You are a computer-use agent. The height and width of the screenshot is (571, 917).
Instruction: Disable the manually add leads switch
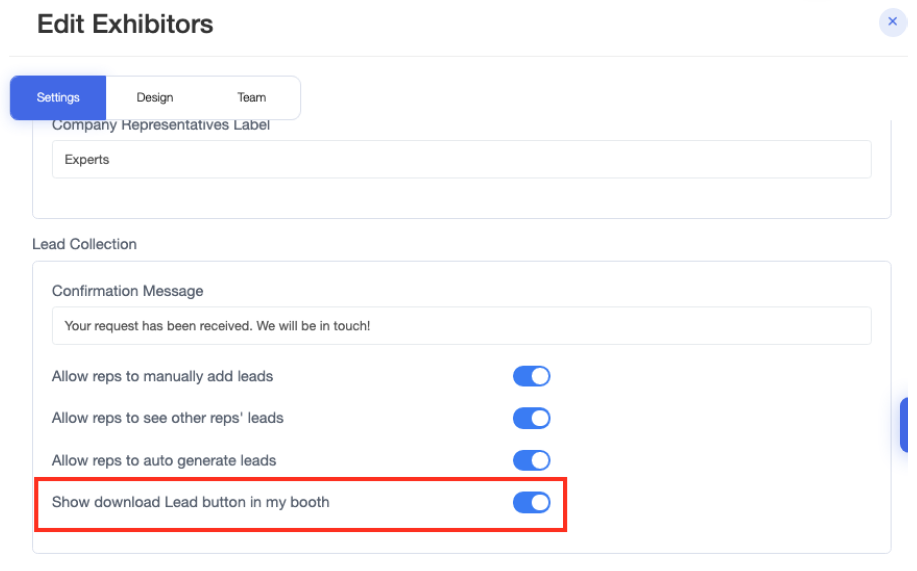531,377
